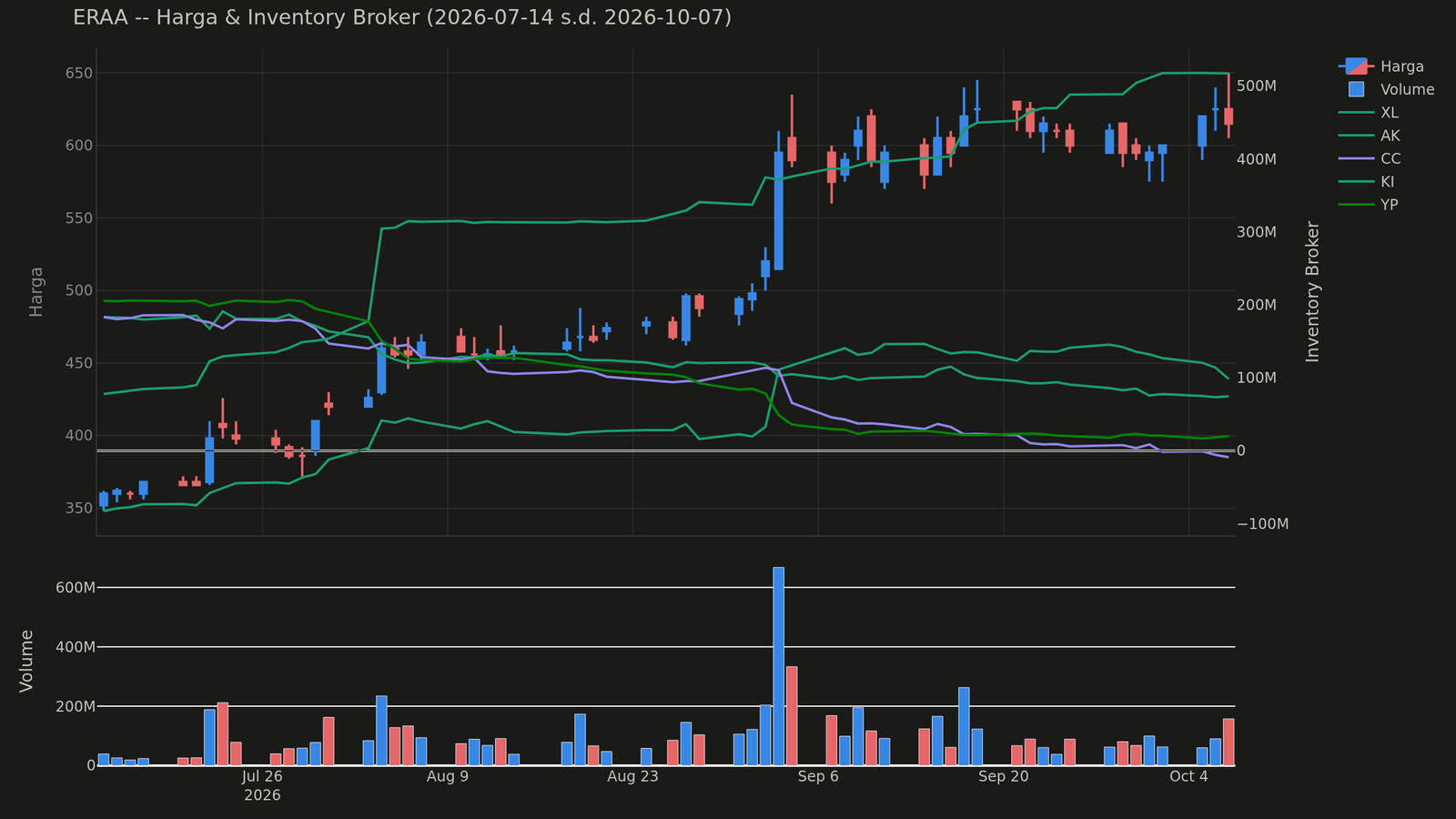Viewport: 1456px width, 819px height.
Task: Click the 650 price tick label
Action: (x=79, y=73)
